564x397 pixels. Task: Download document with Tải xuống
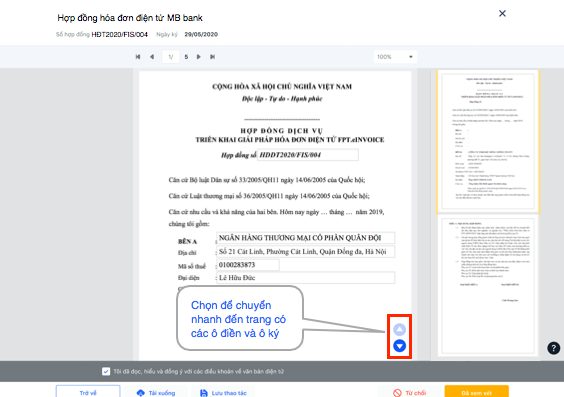[x=156, y=392]
